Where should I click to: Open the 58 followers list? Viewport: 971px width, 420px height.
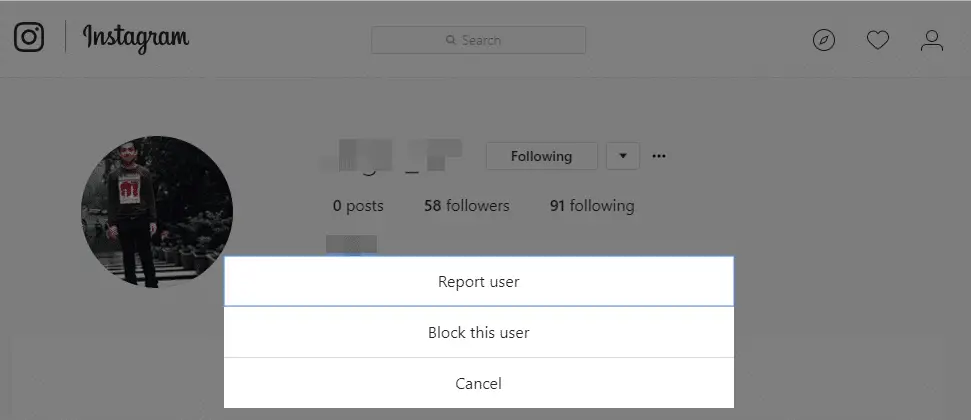click(466, 206)
